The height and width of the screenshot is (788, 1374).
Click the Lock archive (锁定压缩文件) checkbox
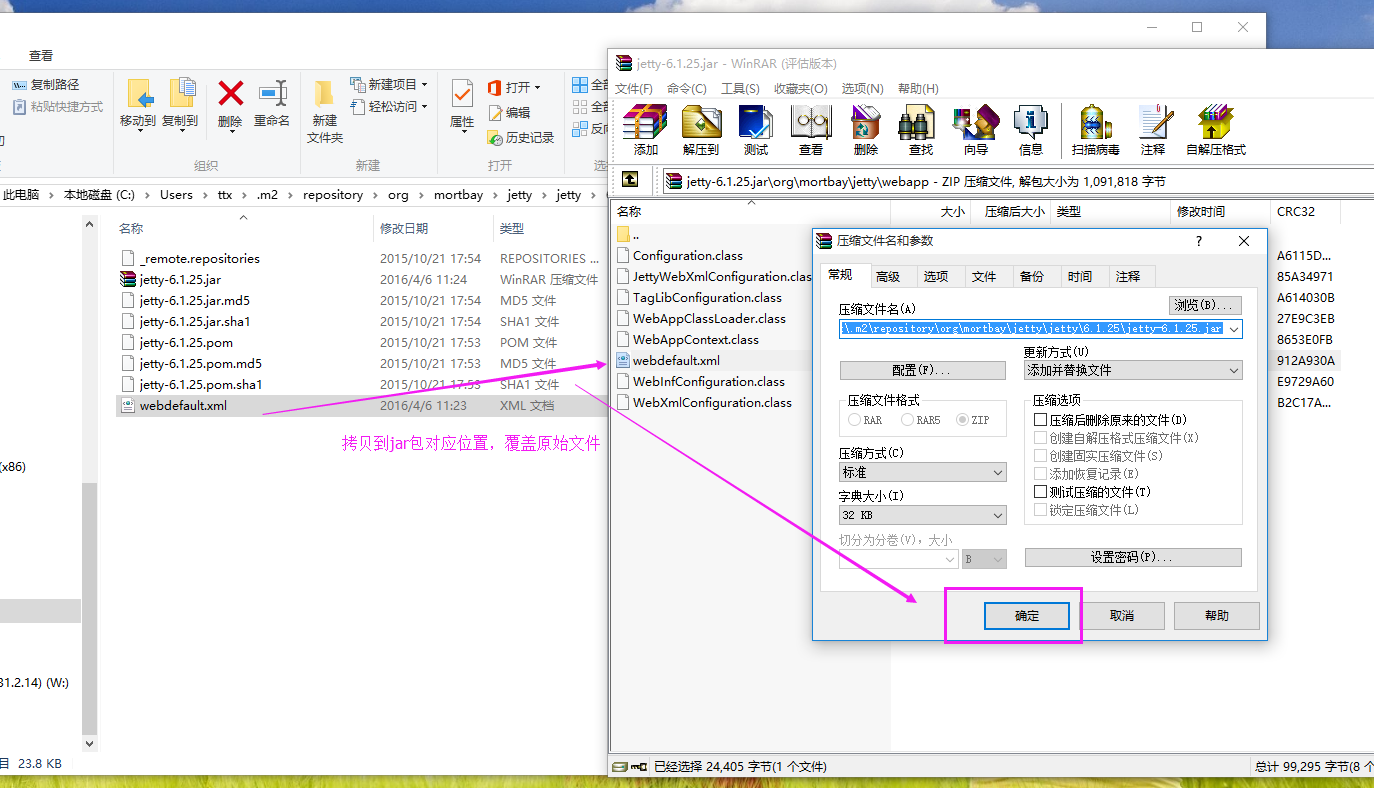1041,510
